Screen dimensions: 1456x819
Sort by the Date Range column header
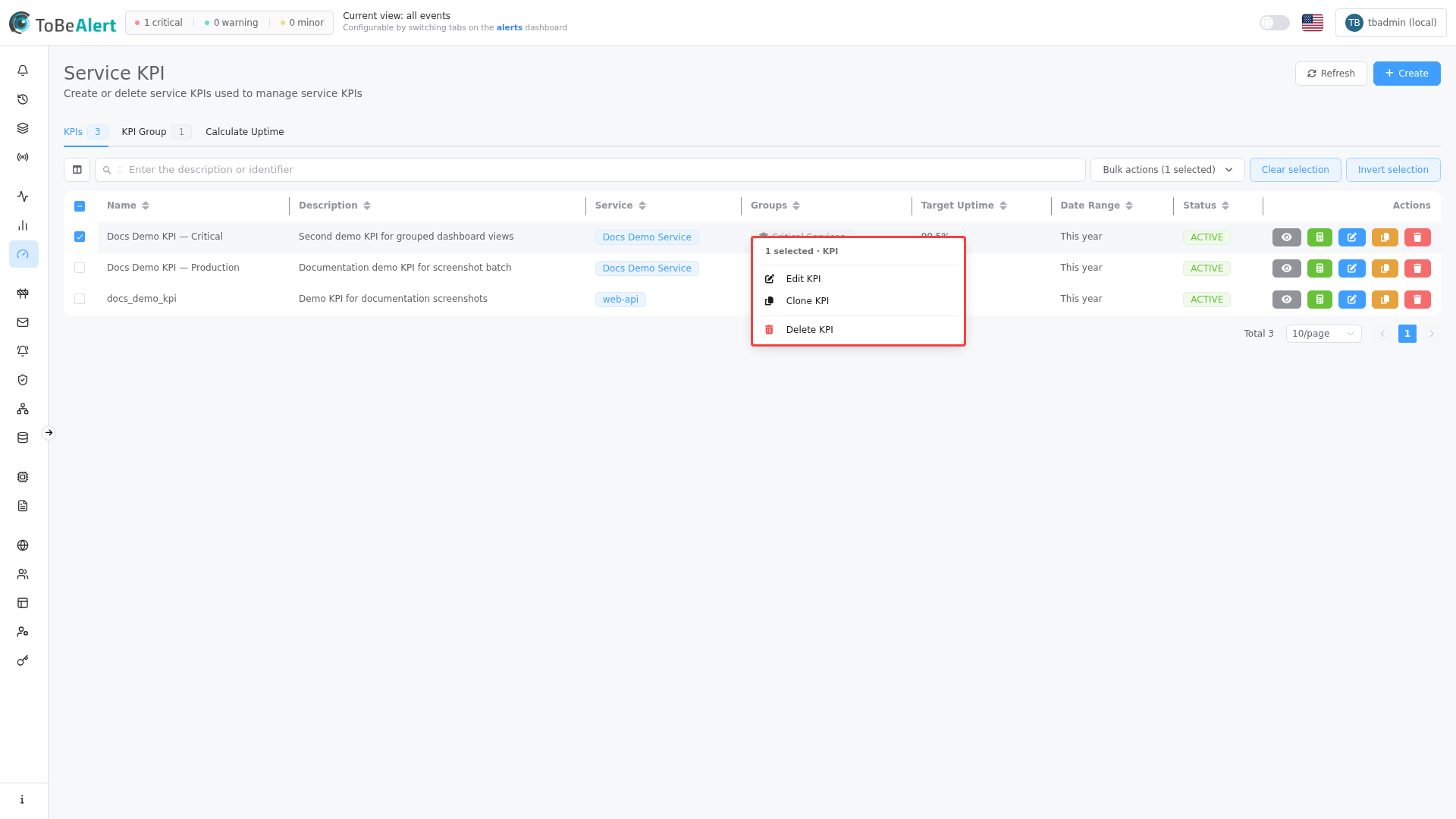(1097, 206)
